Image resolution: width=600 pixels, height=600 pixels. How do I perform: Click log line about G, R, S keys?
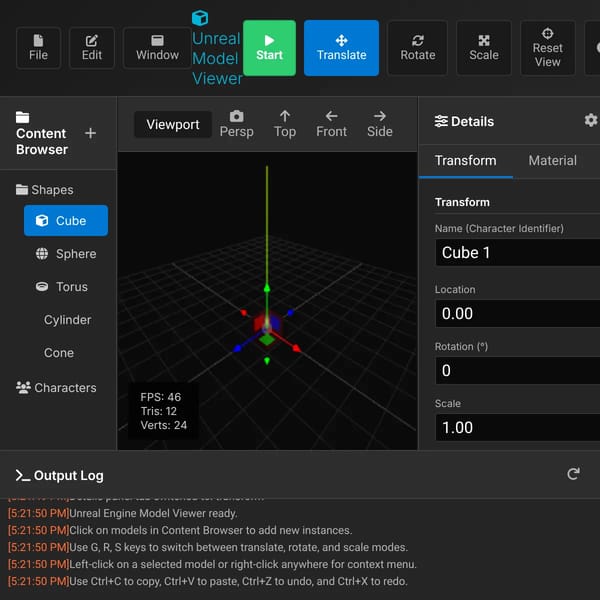pos(238,547)
